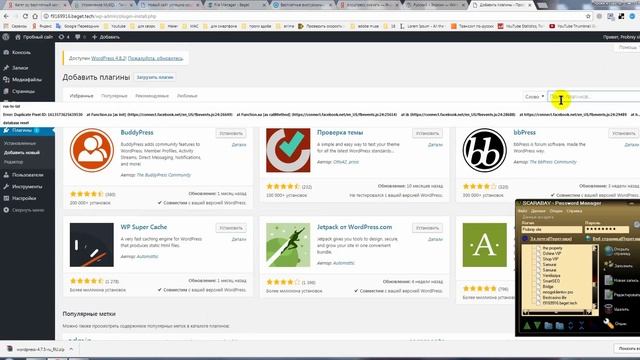640x360 pixels.
Task: Switch to Любимые tab
Action: (187, 96)
